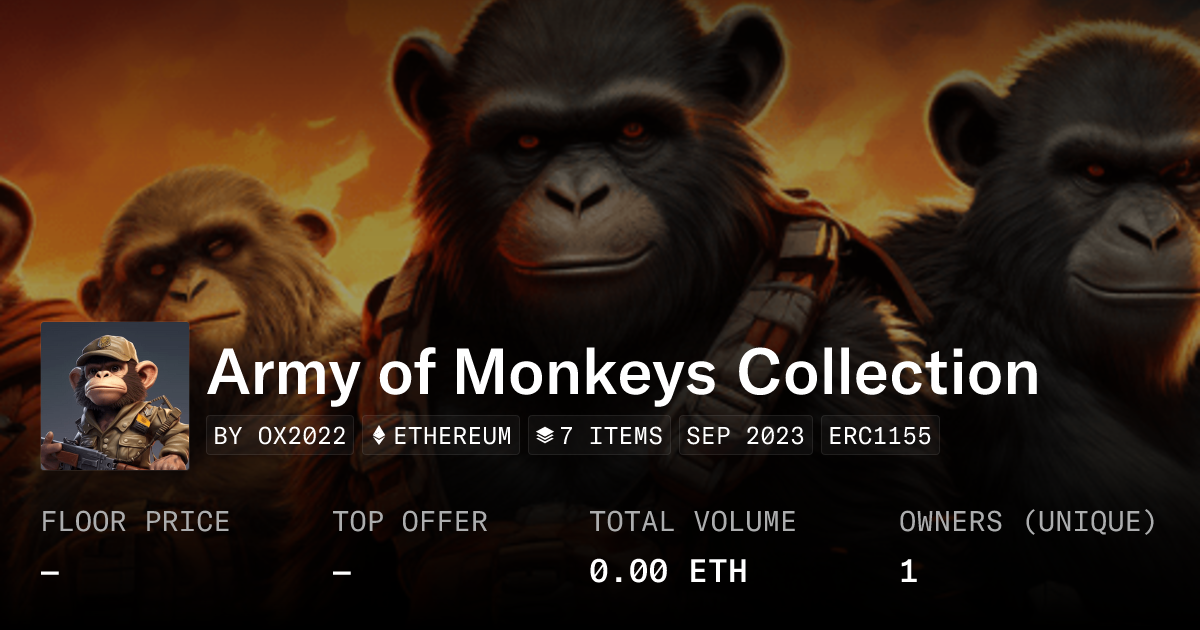The width and height of the screenshot is (1200, 630).
Task: Click the 0.00 ETH volume value
Action: click(x=668, y=572)
